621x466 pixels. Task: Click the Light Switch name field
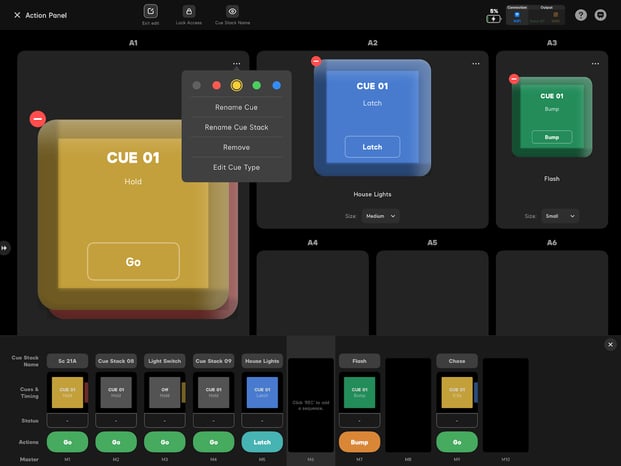pos(165,361)
